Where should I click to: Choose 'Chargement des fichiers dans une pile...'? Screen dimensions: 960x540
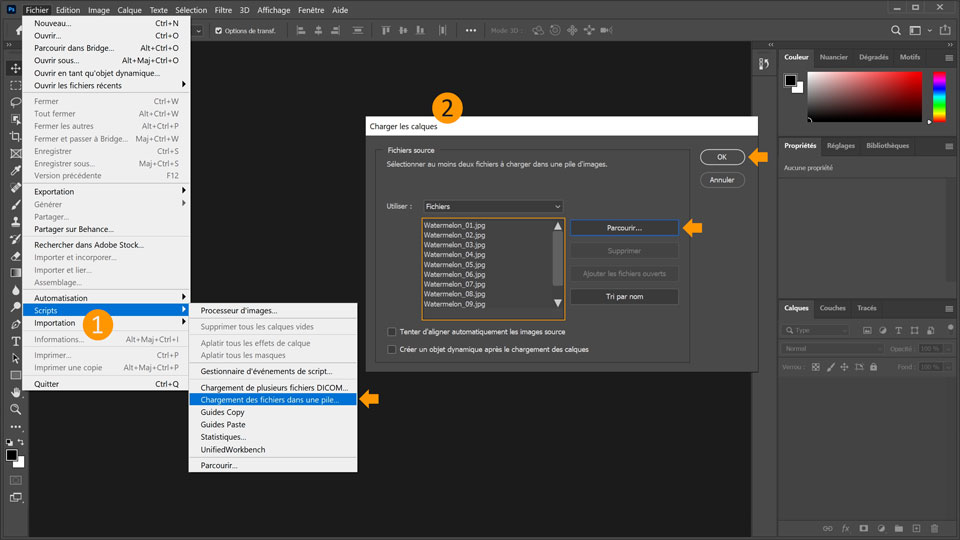tap(269, 400)
